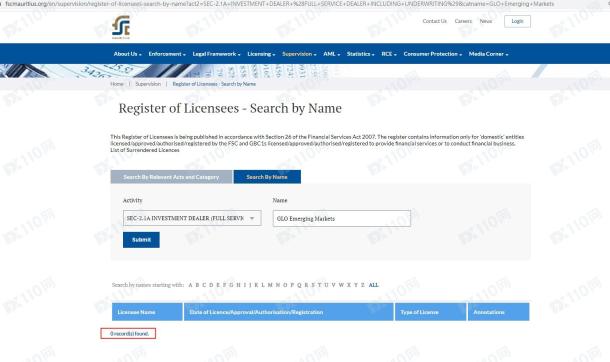
Task: Expand the Supervision menu
Action: 299,54
